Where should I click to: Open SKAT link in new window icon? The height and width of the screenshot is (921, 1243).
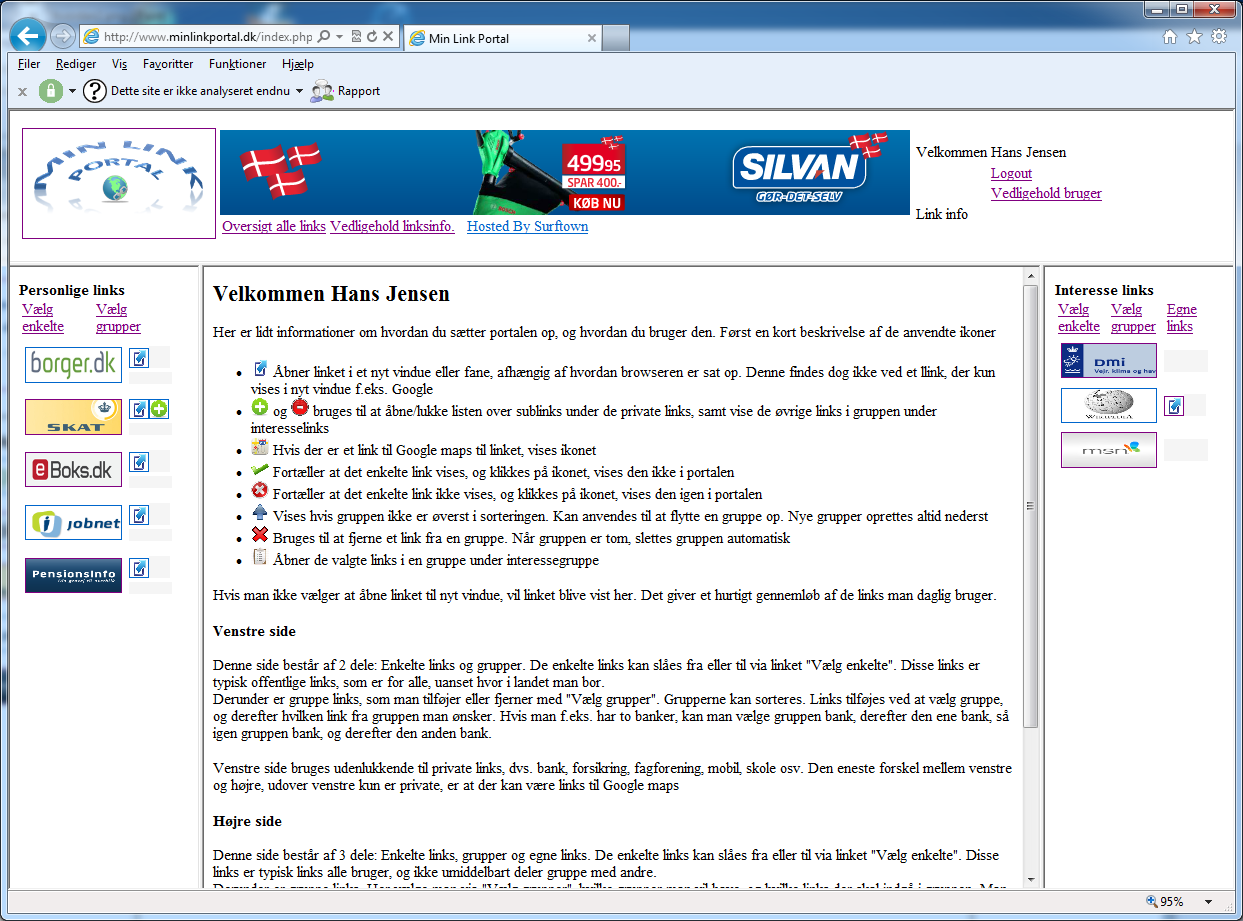coord(139,409)
